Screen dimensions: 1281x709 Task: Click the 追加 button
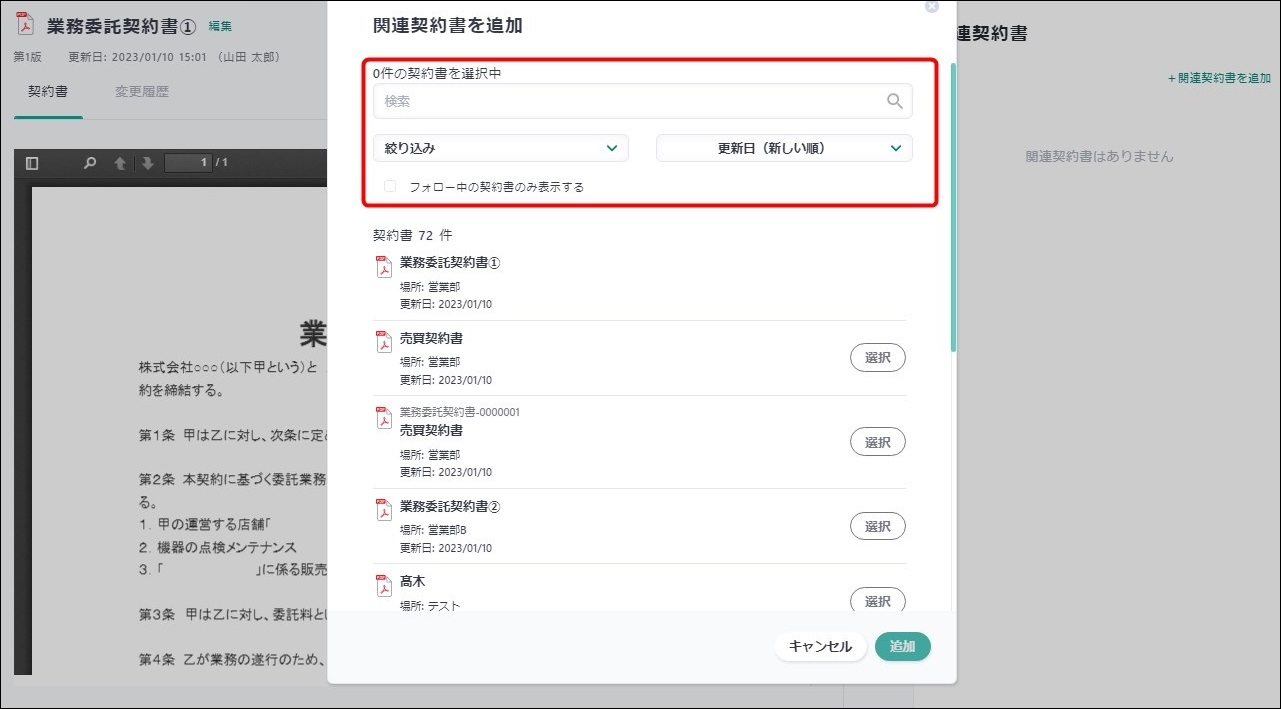coord(902,646)
